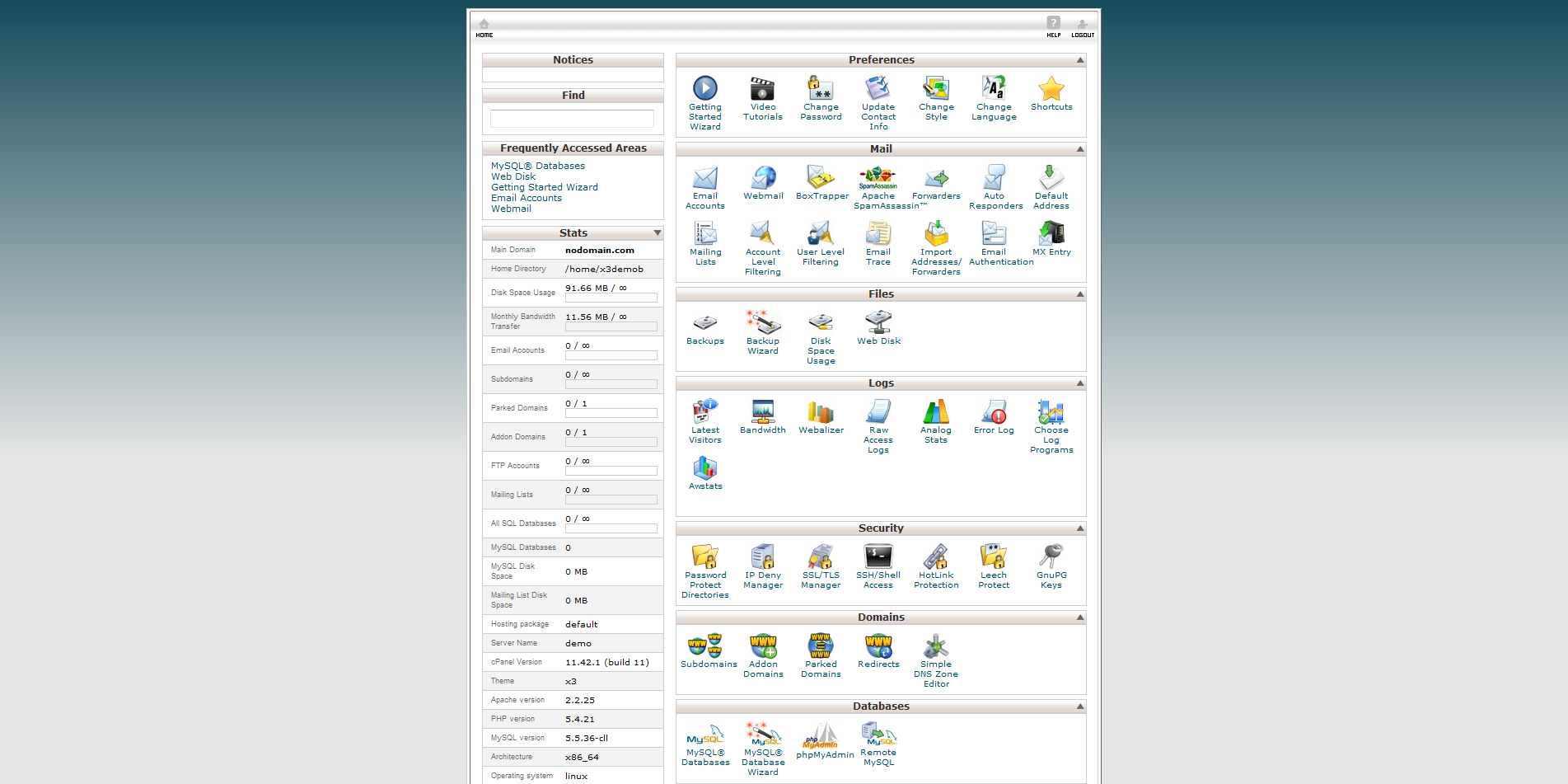Open the Email Accounts icon in Mail

tap(705, 177)
